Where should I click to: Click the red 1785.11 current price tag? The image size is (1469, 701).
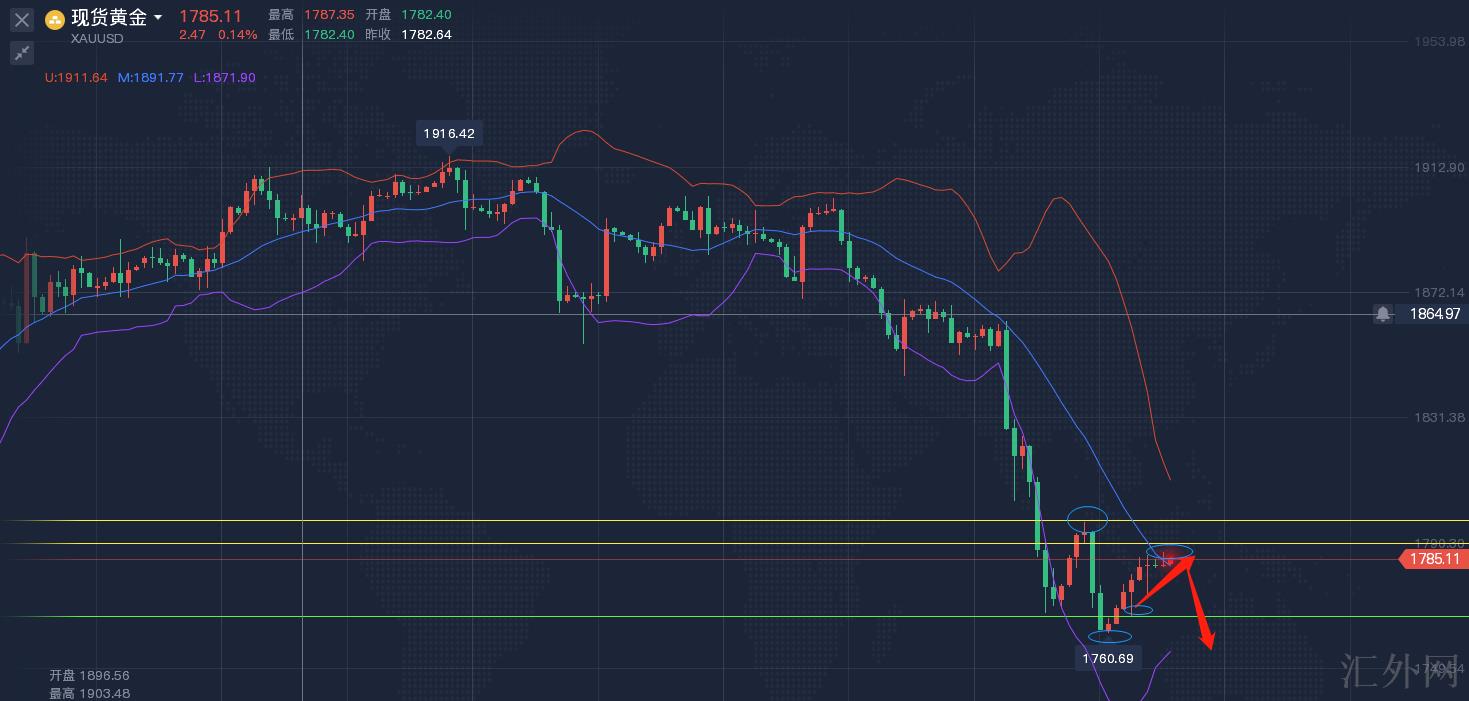click(x=1433, y=559)
